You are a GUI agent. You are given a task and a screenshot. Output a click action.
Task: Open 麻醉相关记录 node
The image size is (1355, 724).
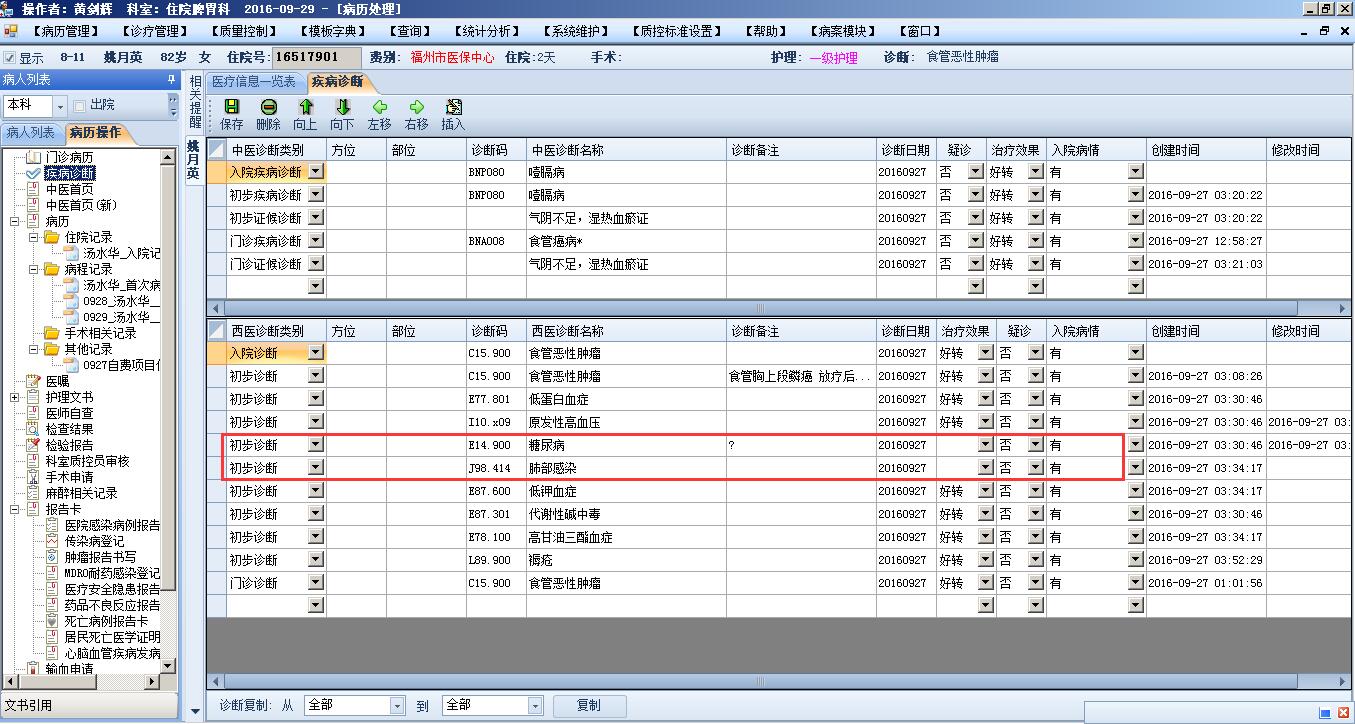tap(81, 493)
